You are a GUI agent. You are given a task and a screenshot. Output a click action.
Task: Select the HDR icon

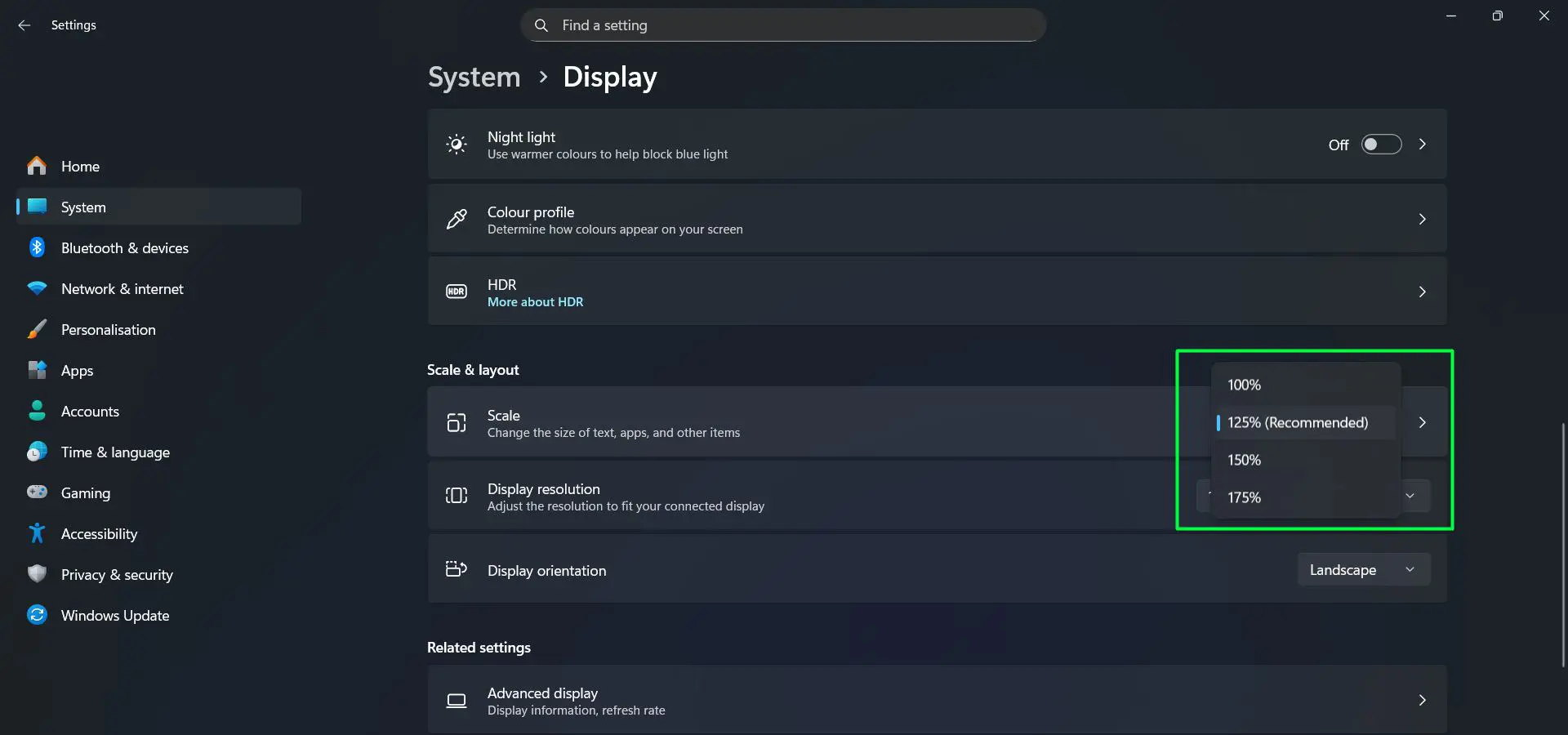point(457,292)
